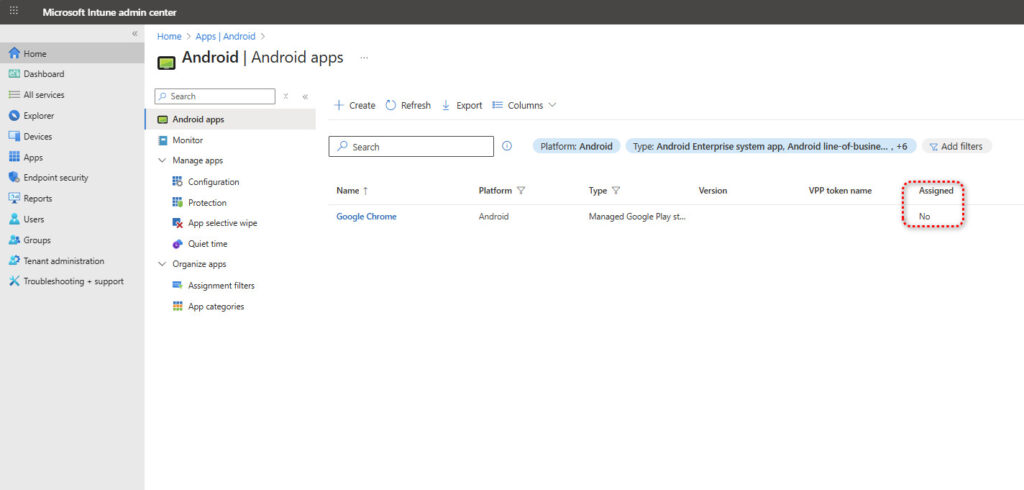The width and height of the screenshot is (1024, 490).
Task: Click the Type column filter icon
Action: click(616, 190)
